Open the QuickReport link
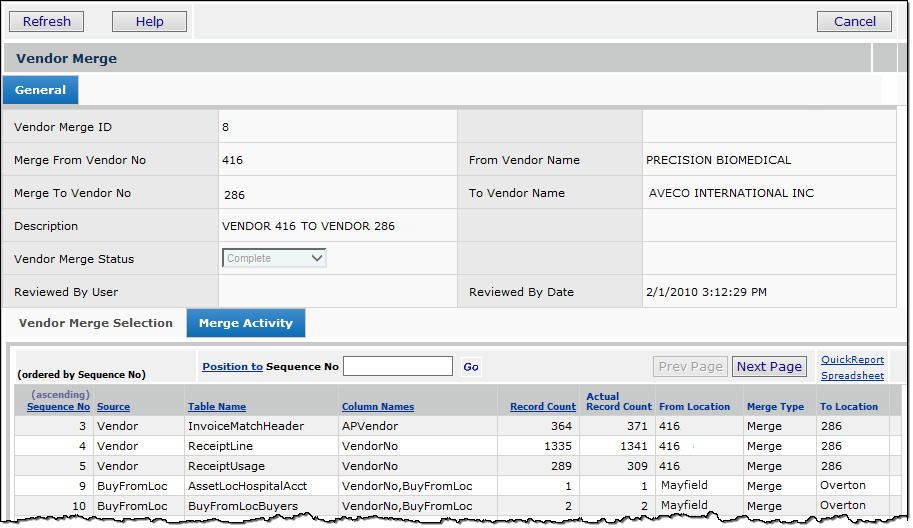Image resolution: width=913 pixels, height=528 pixels. coord(852,360)
